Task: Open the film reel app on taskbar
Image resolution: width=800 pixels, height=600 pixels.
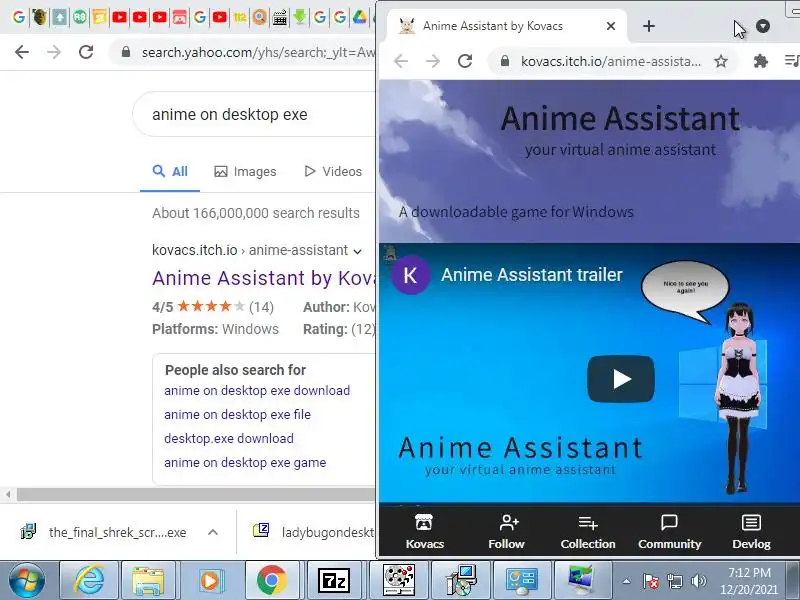Action: coord(398,580)
